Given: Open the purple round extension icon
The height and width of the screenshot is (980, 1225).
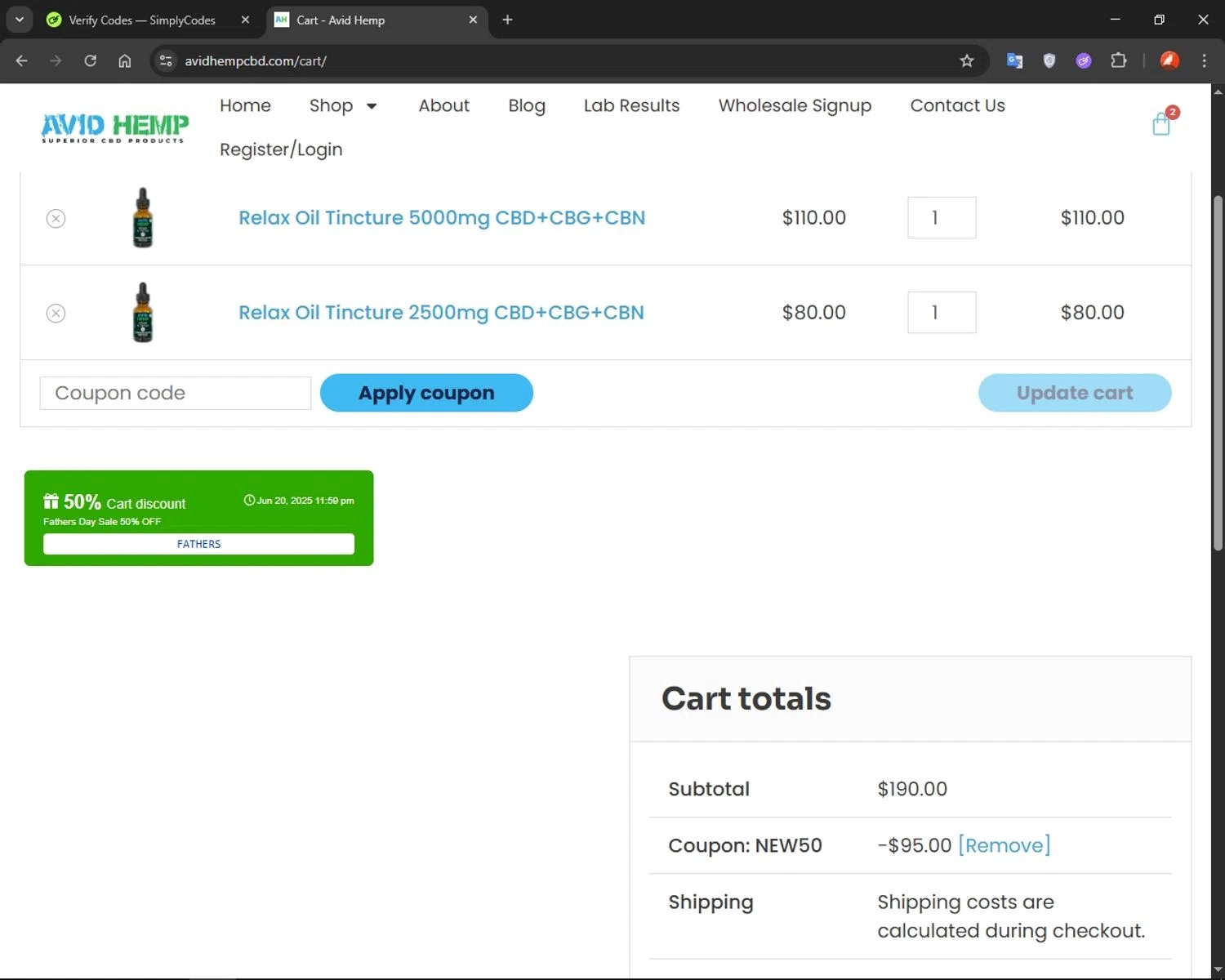Looking at the screenshot, I should (1084, 60).
